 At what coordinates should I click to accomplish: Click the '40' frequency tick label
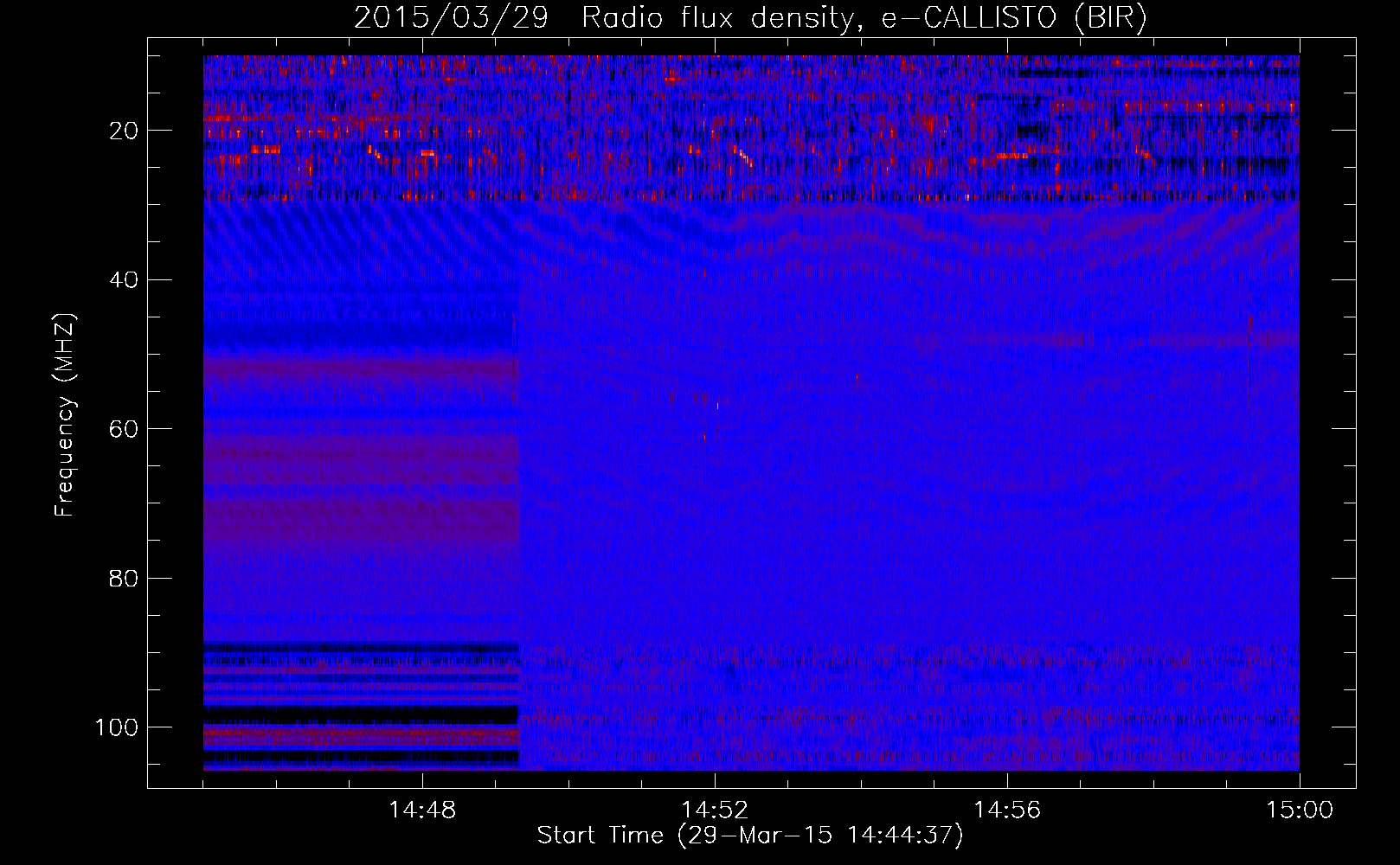coord(125,280)
